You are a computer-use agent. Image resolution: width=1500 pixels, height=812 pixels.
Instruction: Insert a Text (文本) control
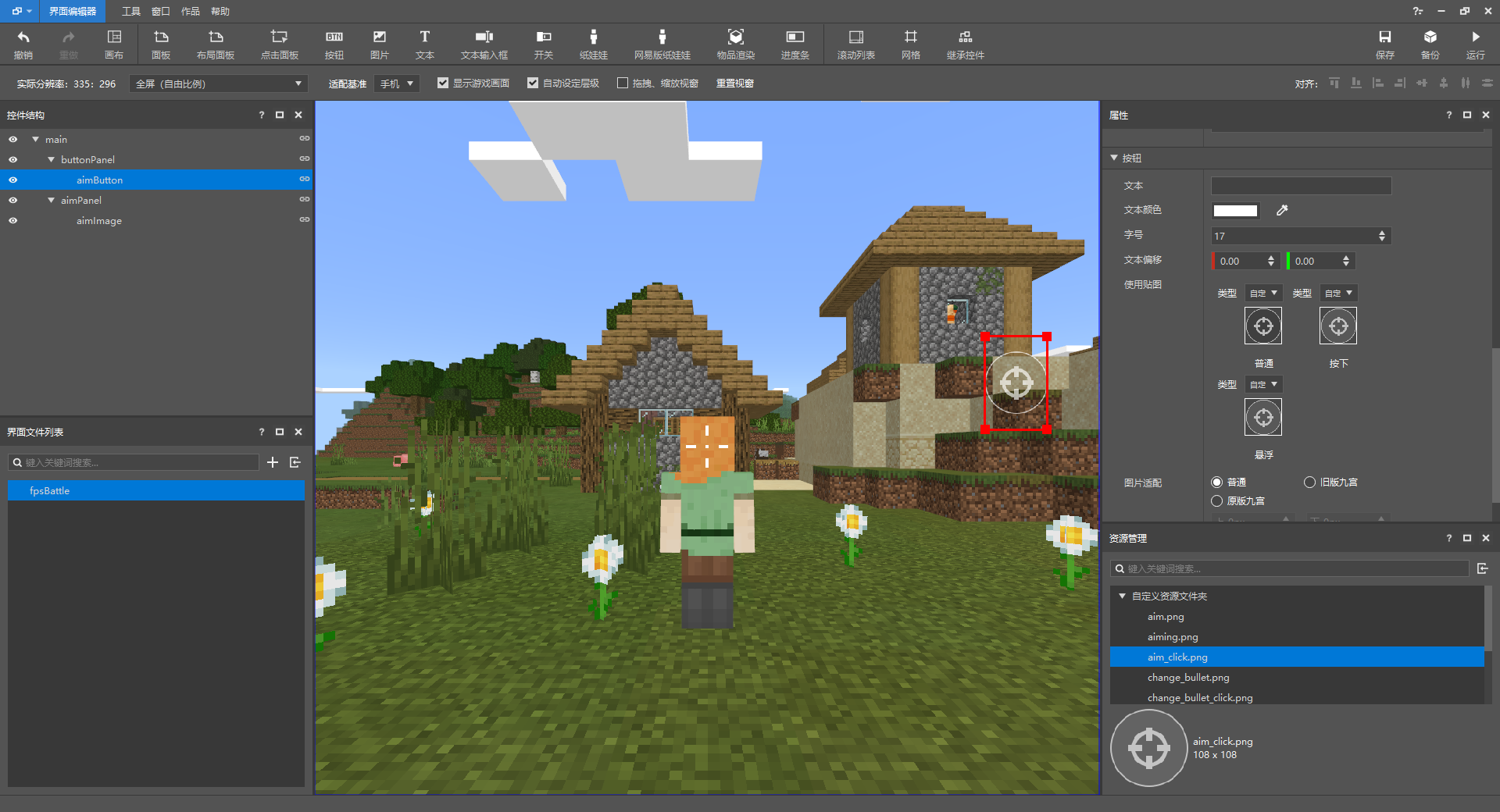click(425, 45)
